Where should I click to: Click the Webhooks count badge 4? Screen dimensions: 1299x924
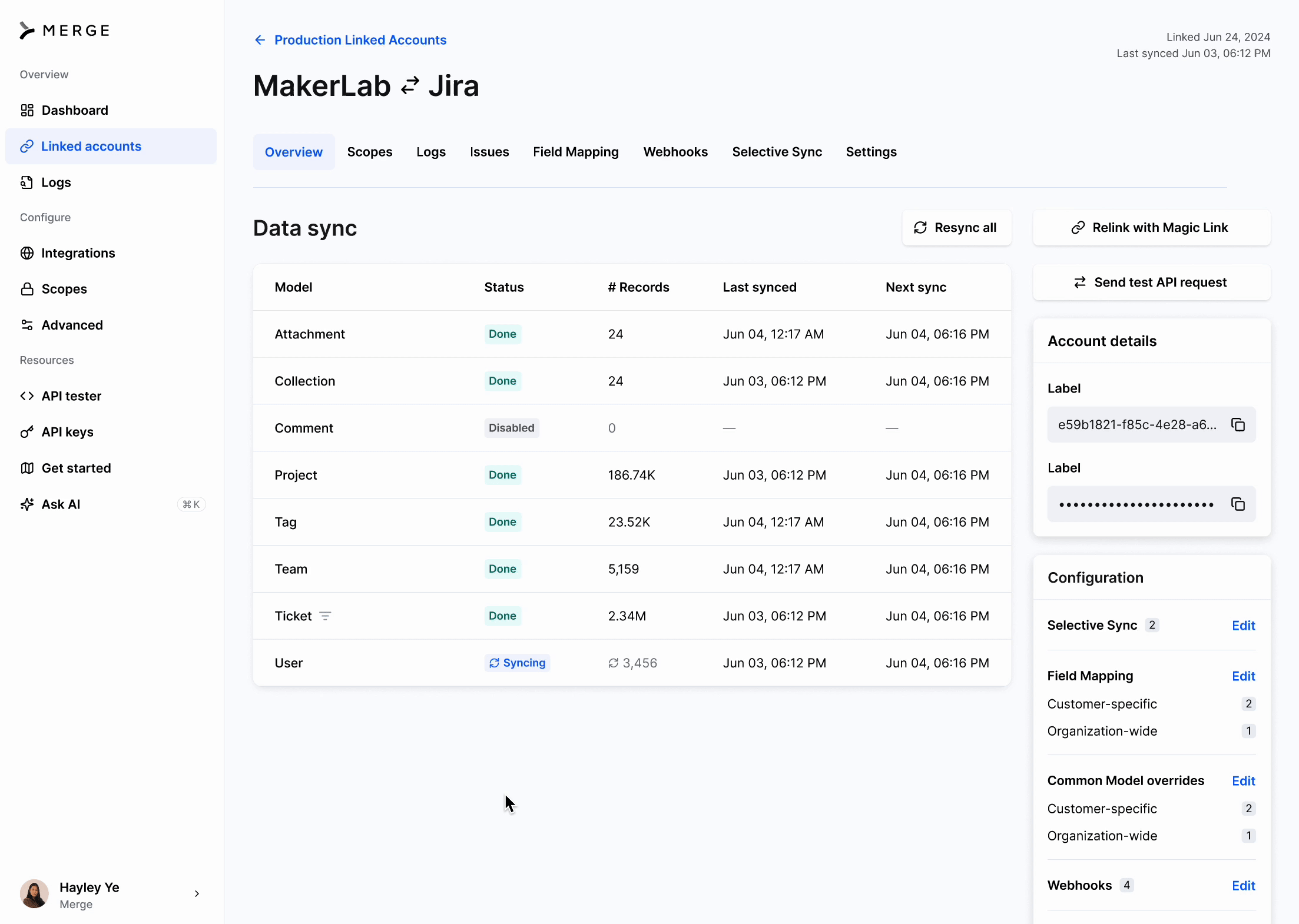(x=1126, y=885)
